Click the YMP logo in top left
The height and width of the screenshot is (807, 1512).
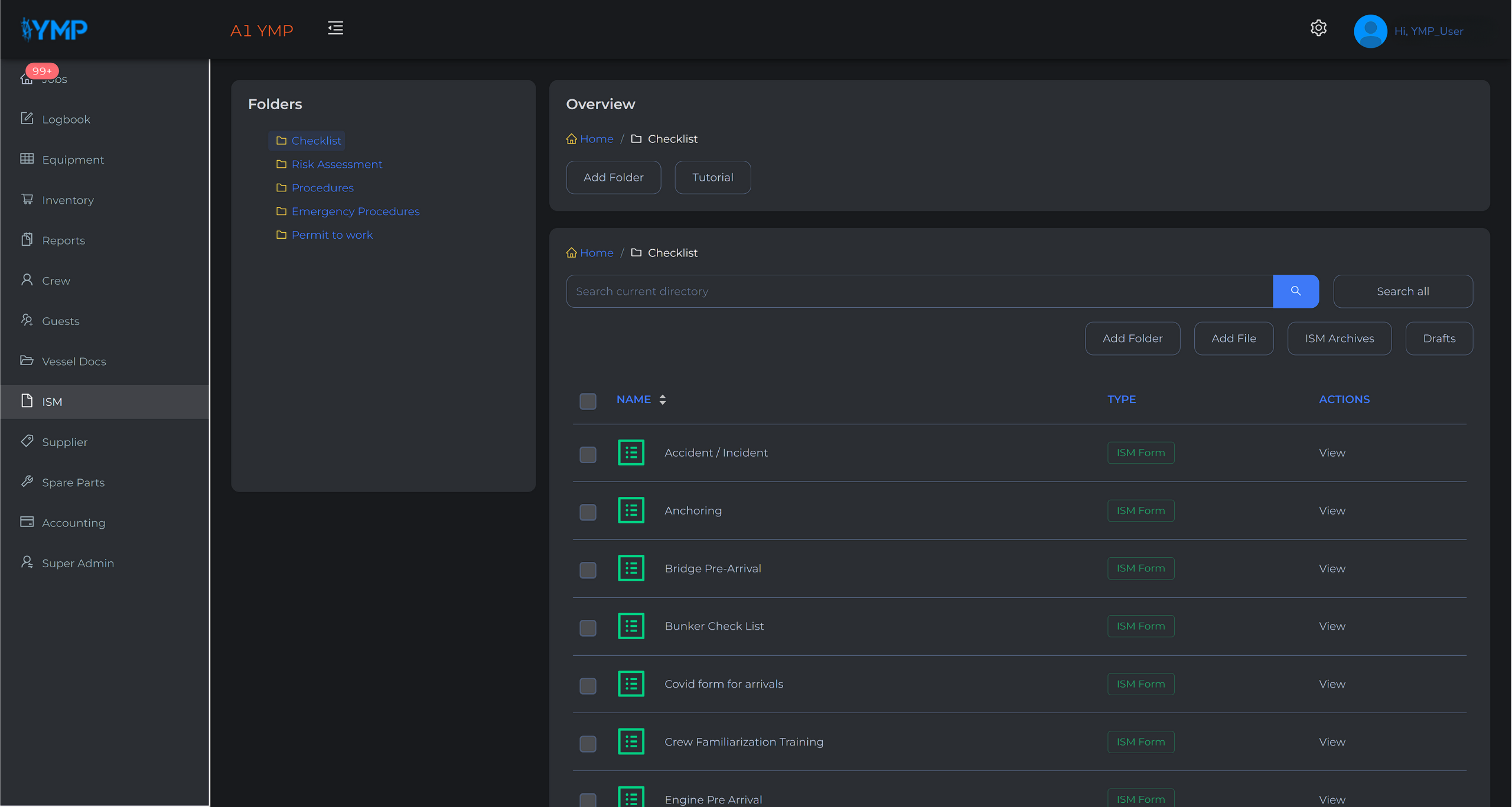pyautogui.click(x=54, y=29)
